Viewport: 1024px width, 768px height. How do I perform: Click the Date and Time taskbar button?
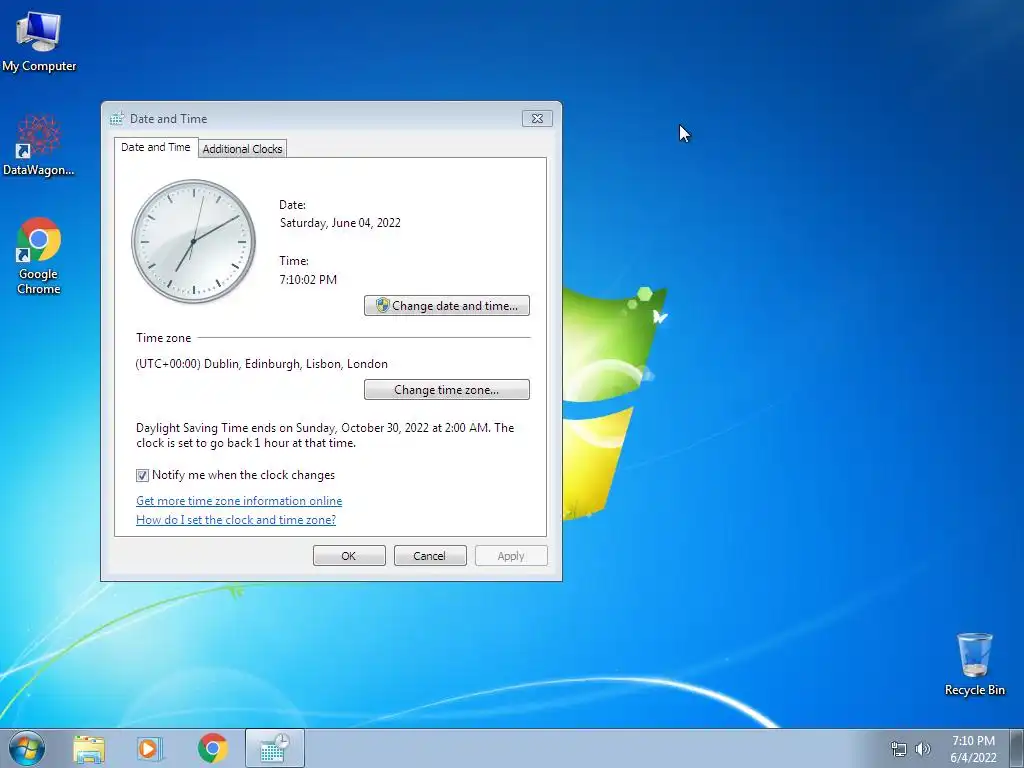[275, 748]
